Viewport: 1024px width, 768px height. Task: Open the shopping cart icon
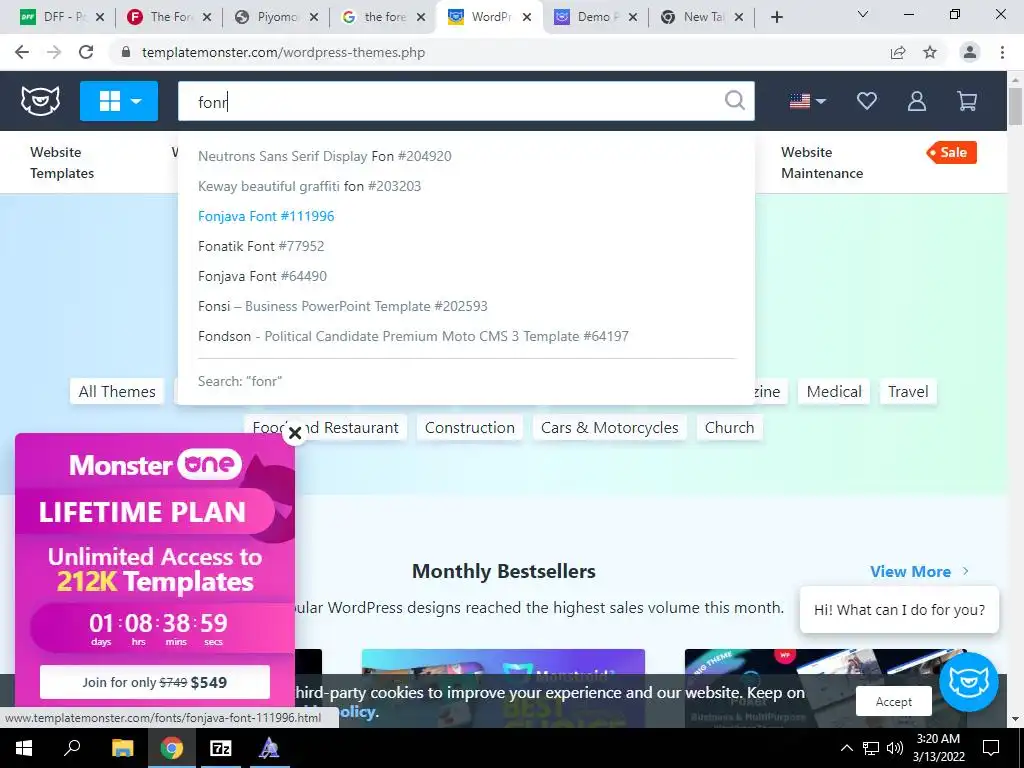[x=967, y=101]
